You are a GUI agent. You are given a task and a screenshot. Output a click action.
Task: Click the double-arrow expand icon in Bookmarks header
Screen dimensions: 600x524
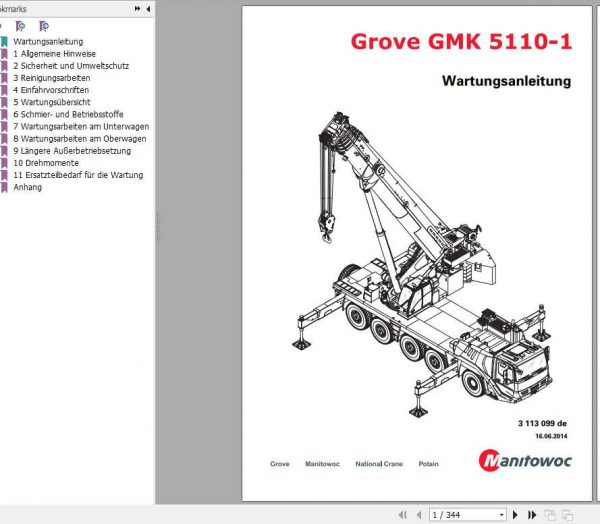coord(137,8)
